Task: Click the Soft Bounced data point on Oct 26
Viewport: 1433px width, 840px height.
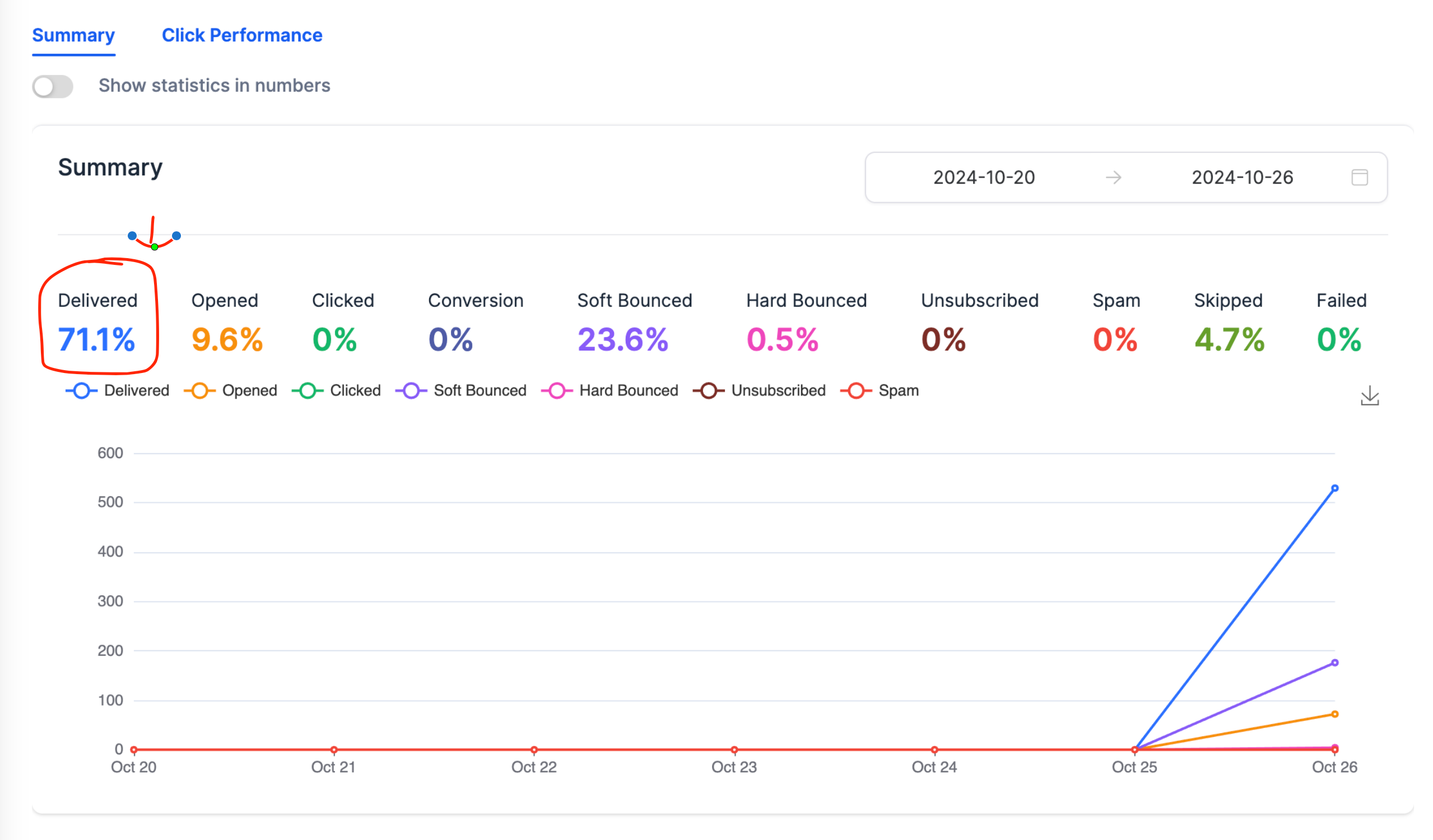Action: [x=1334, y=662]
